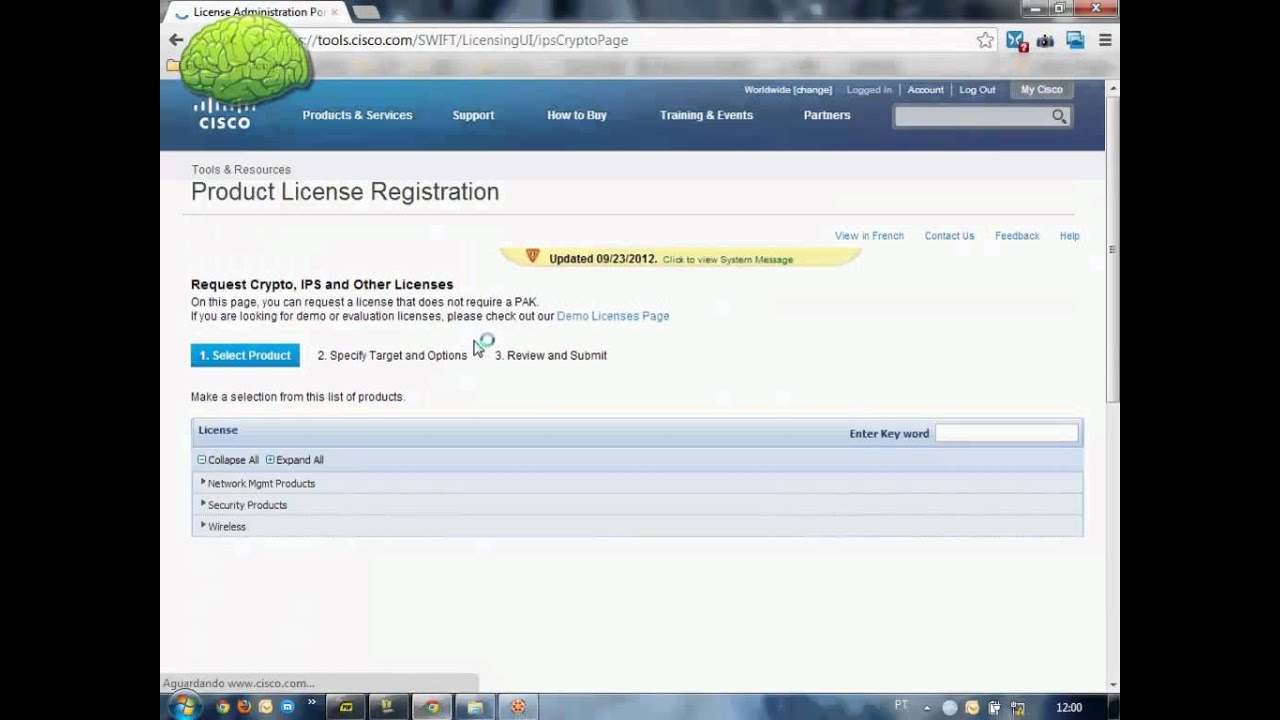This screenshot has width=1280, height=720.
Task: Open a new Chrome tab
Action: 365,12
